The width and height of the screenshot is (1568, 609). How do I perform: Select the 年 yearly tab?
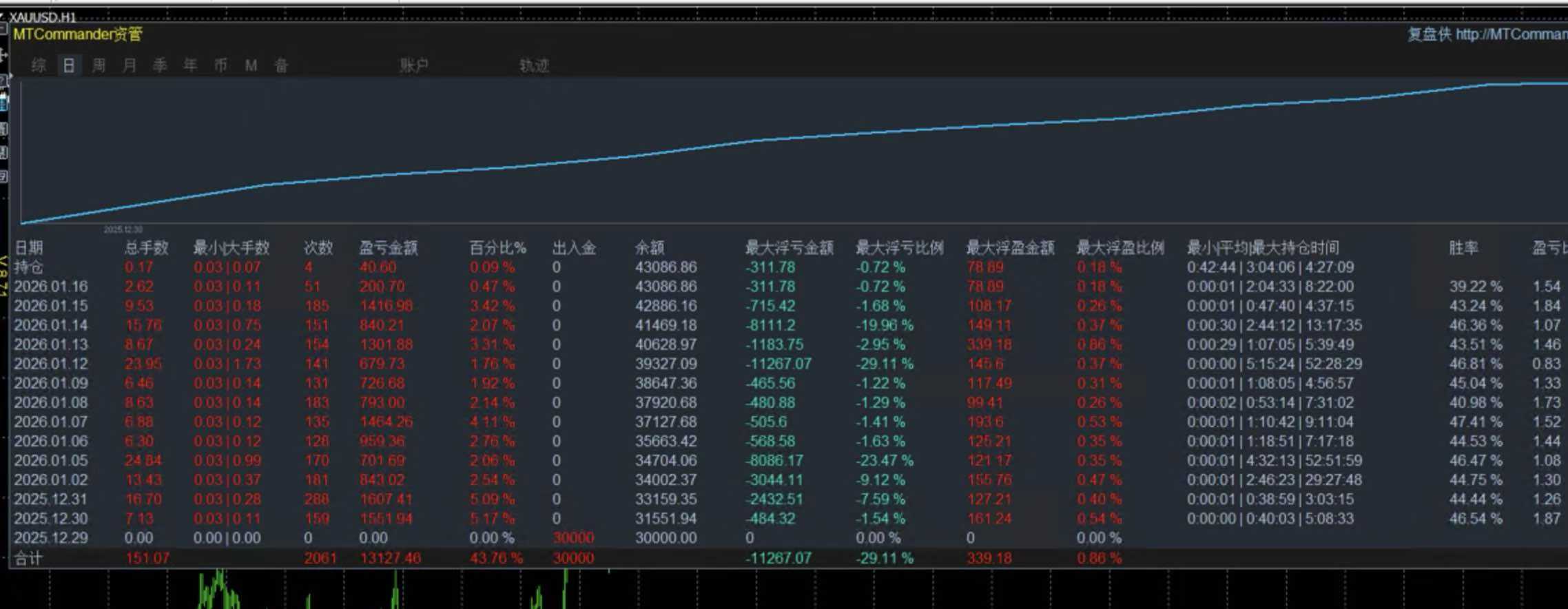pyautogui.click(x=190, y=65)
